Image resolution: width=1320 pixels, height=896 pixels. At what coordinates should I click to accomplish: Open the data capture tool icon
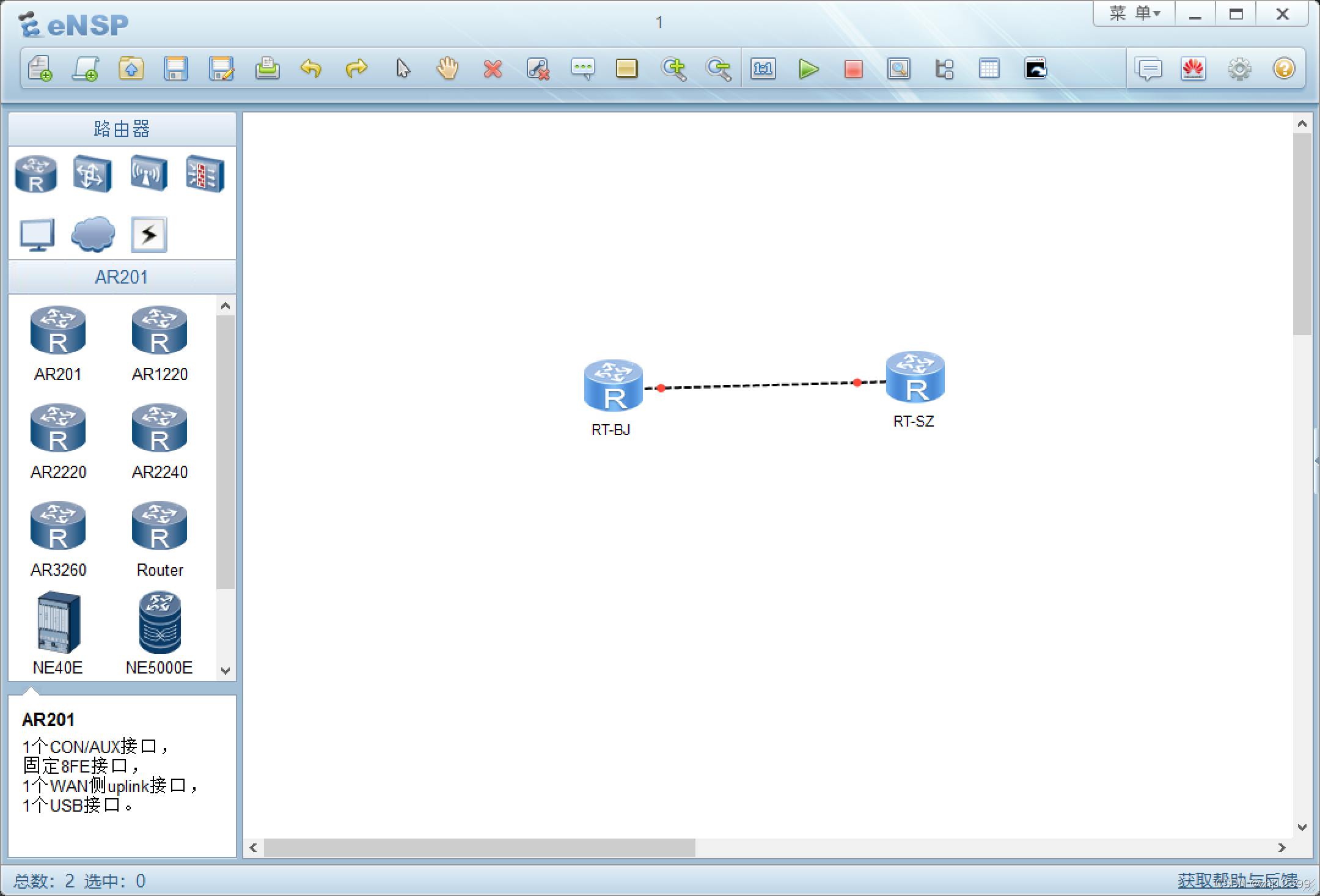(899, 68)
